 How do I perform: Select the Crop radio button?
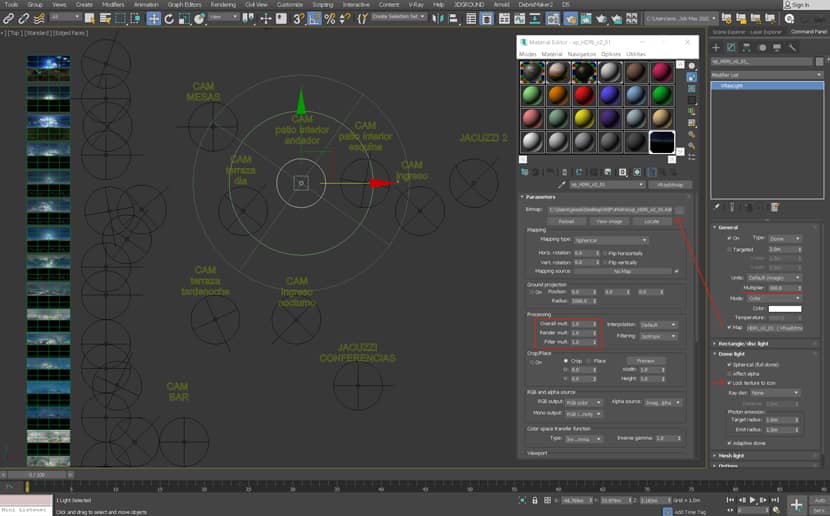[565, 361]
